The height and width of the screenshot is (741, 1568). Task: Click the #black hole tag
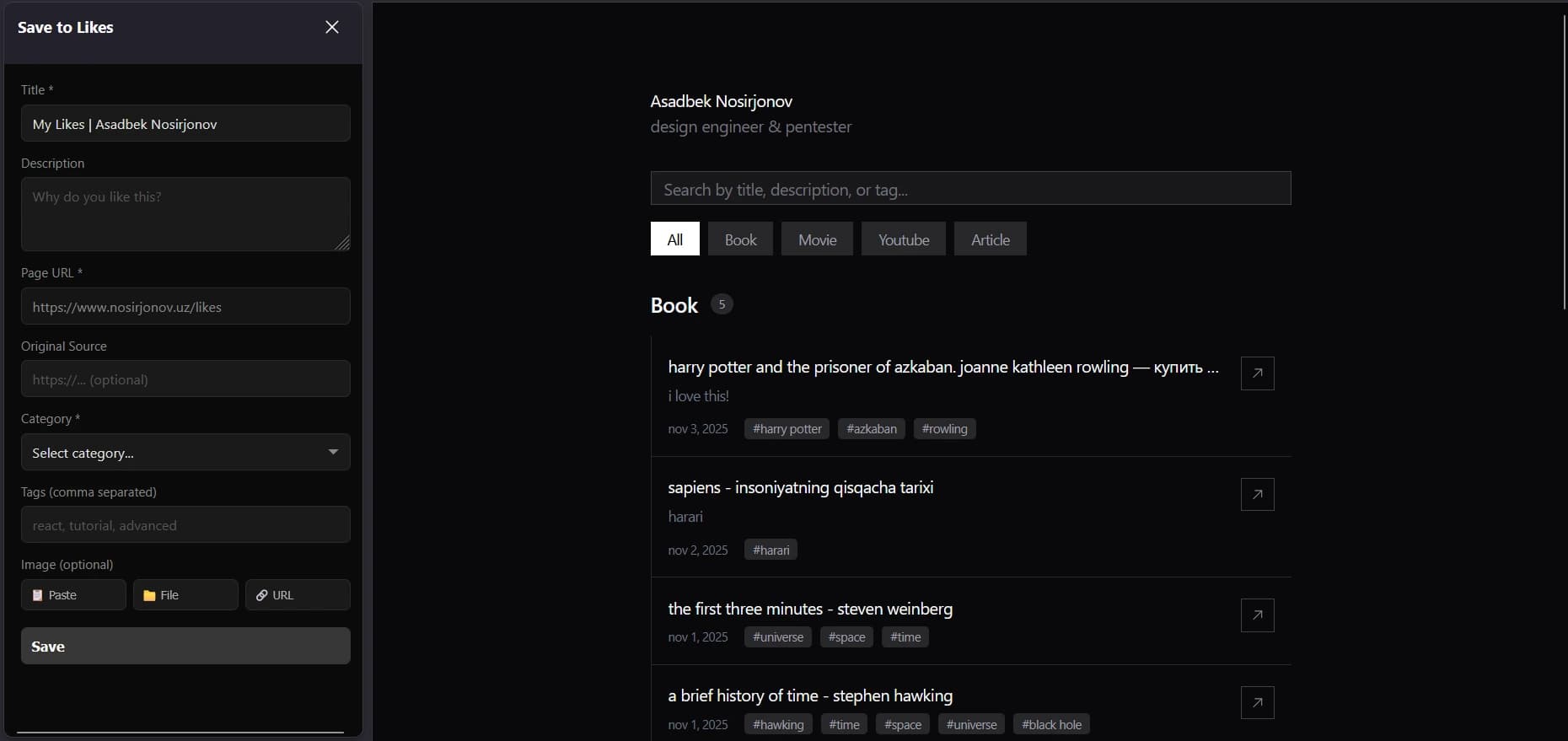[1051, 725]
